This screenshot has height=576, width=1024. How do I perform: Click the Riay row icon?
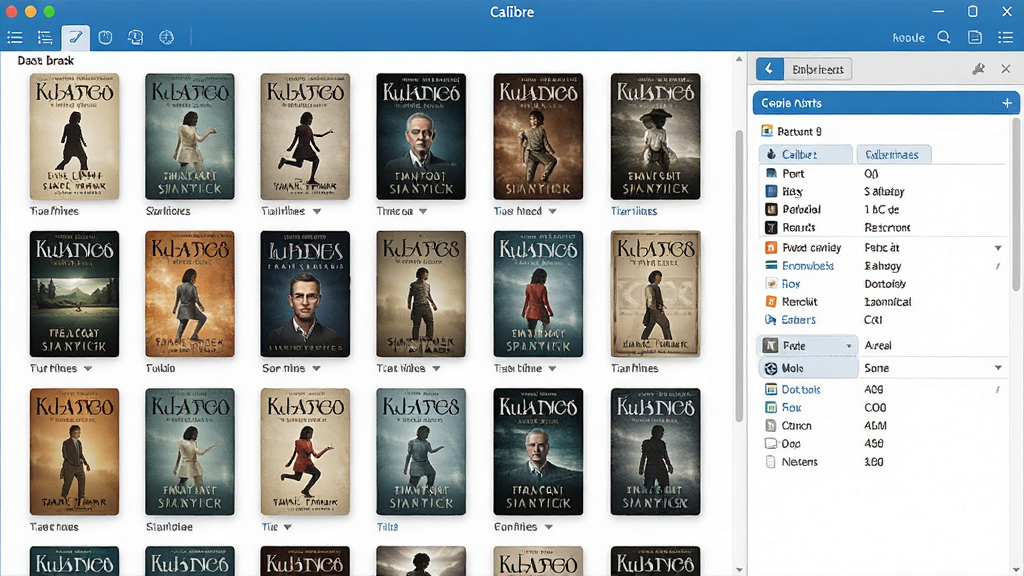[771, 191]
